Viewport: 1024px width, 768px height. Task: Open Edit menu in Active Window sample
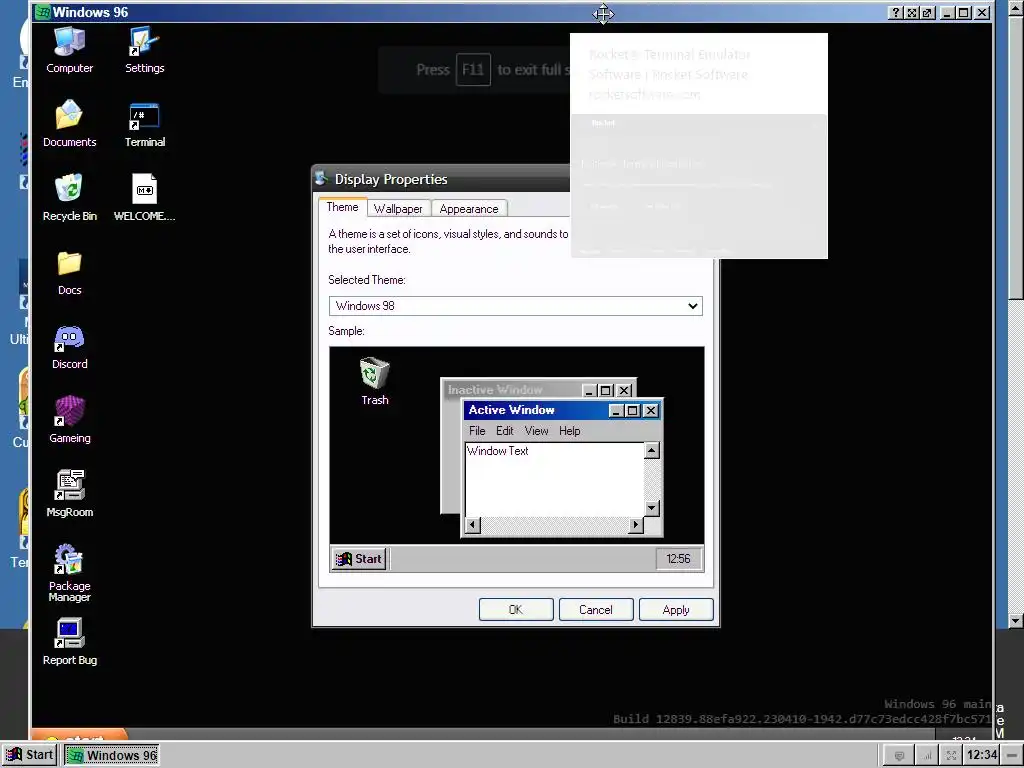click(504, 431)
